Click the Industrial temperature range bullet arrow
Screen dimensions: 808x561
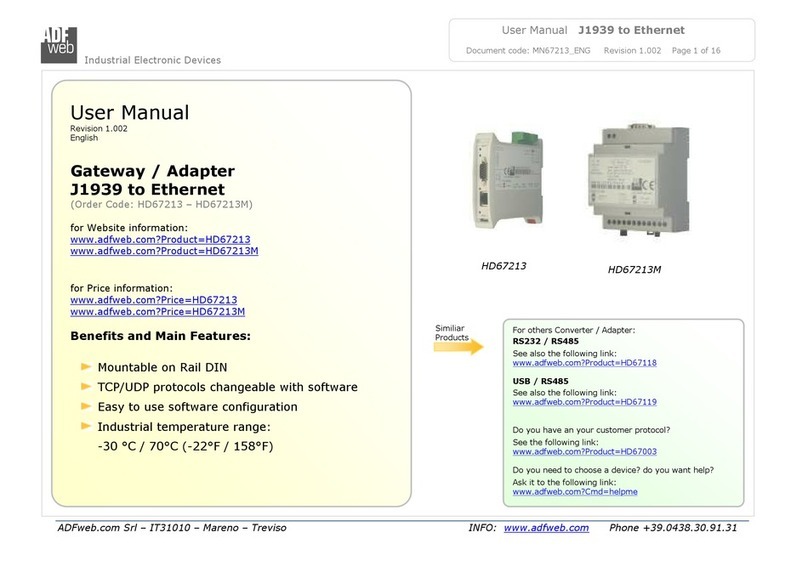[86, 426]
